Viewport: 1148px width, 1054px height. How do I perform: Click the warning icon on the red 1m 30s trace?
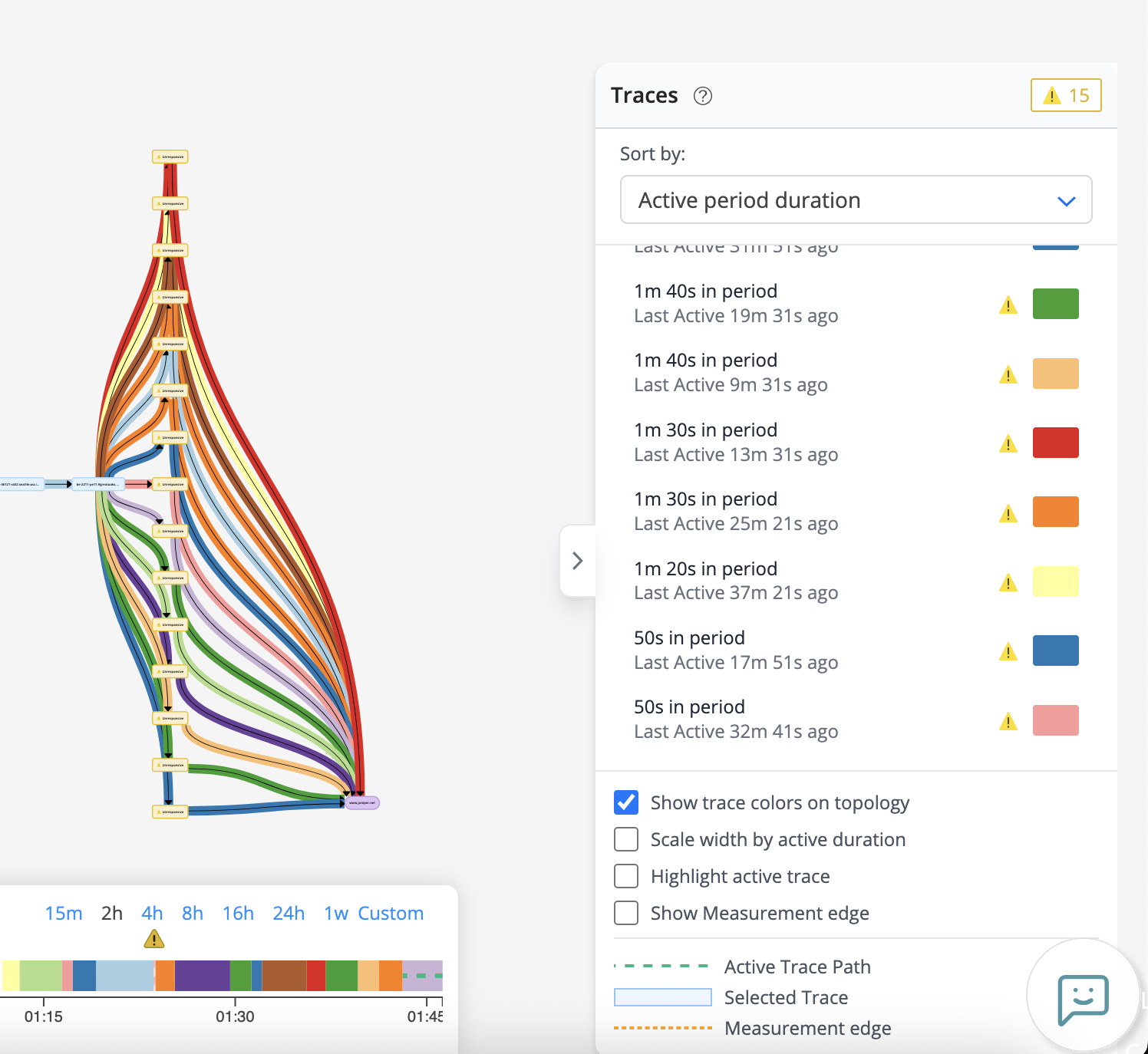click(1008, 443)
